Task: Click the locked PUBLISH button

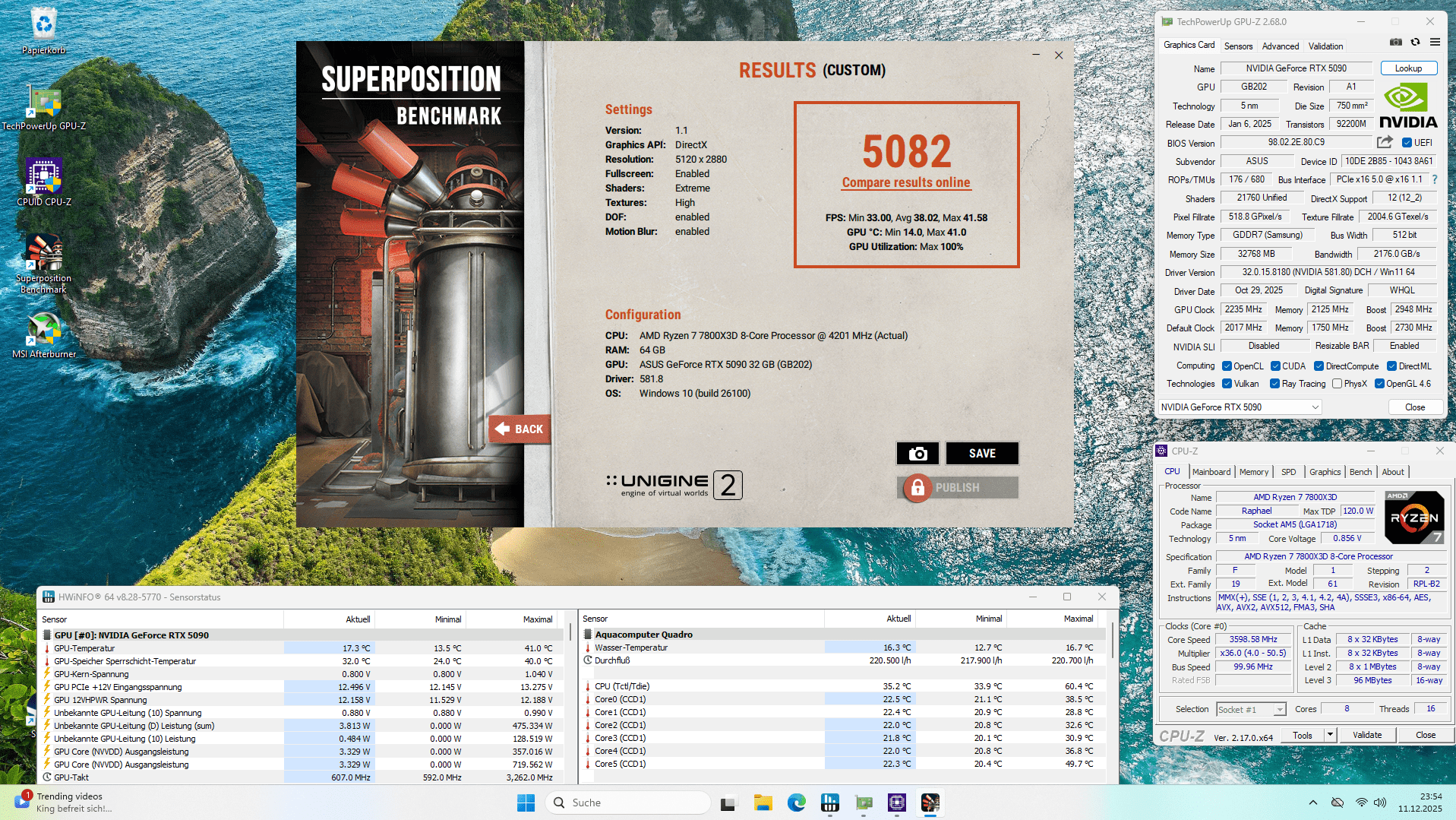Action: (x=957, y=487)
